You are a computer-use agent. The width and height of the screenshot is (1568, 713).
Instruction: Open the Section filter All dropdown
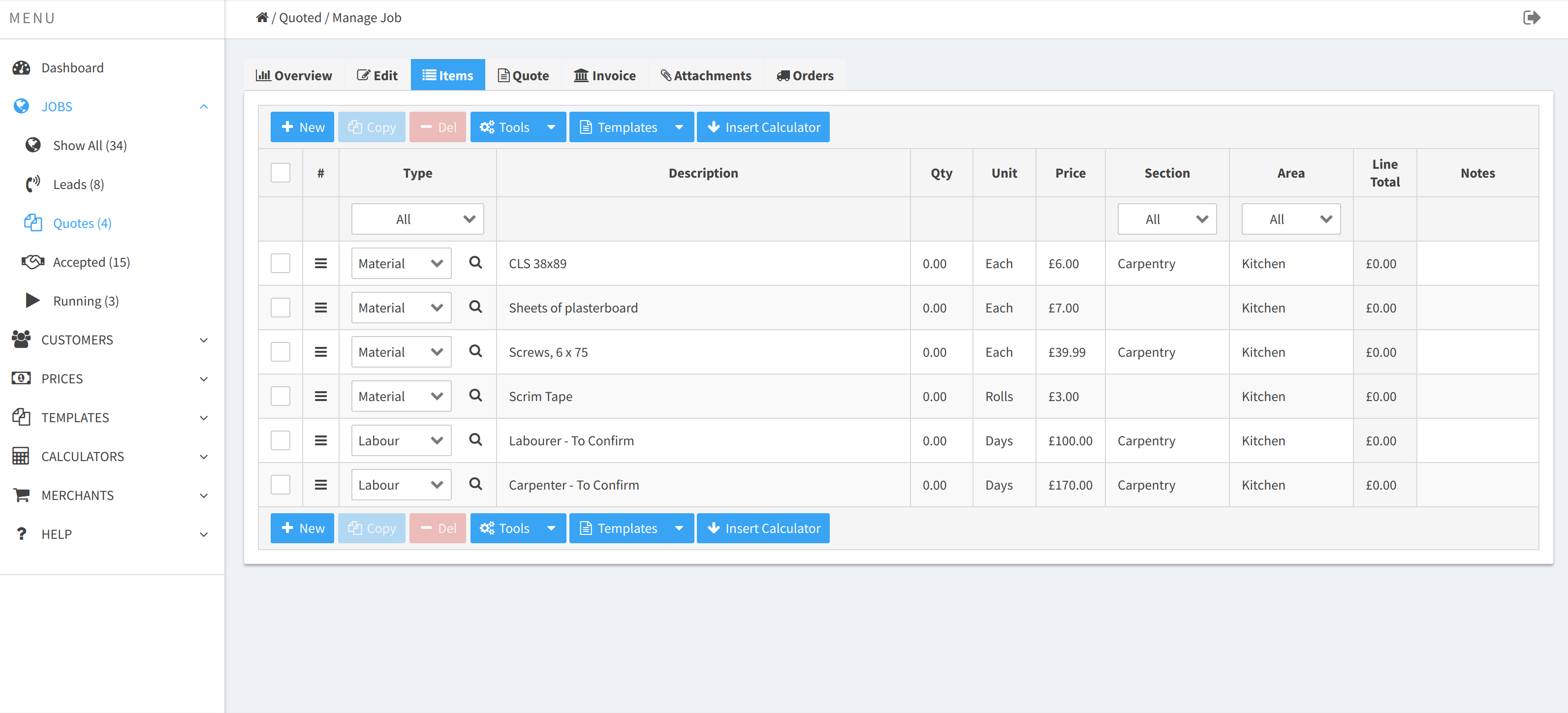coord(1167,219)
